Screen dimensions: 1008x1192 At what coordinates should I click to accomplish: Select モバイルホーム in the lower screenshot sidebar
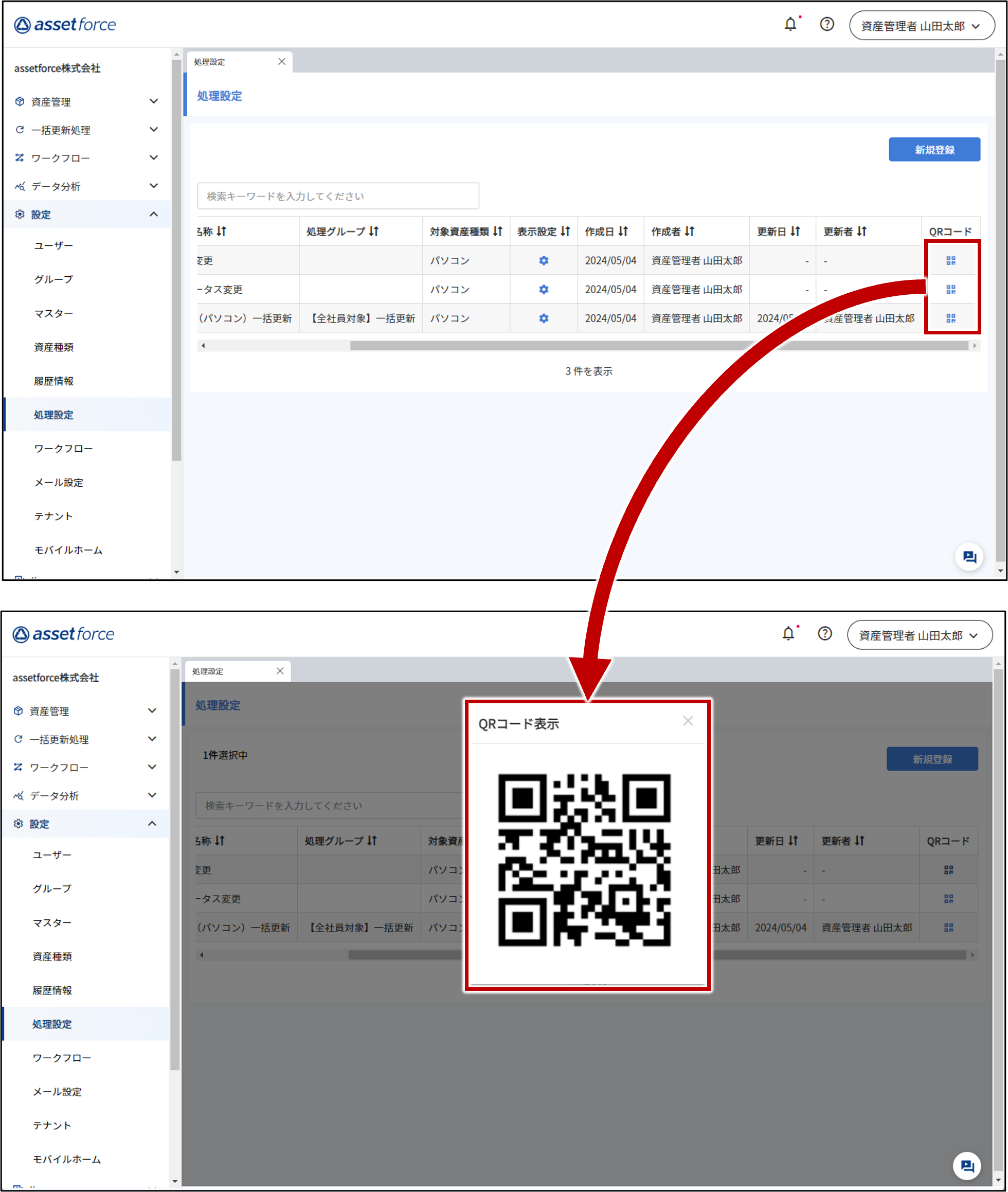point(66,1160)
